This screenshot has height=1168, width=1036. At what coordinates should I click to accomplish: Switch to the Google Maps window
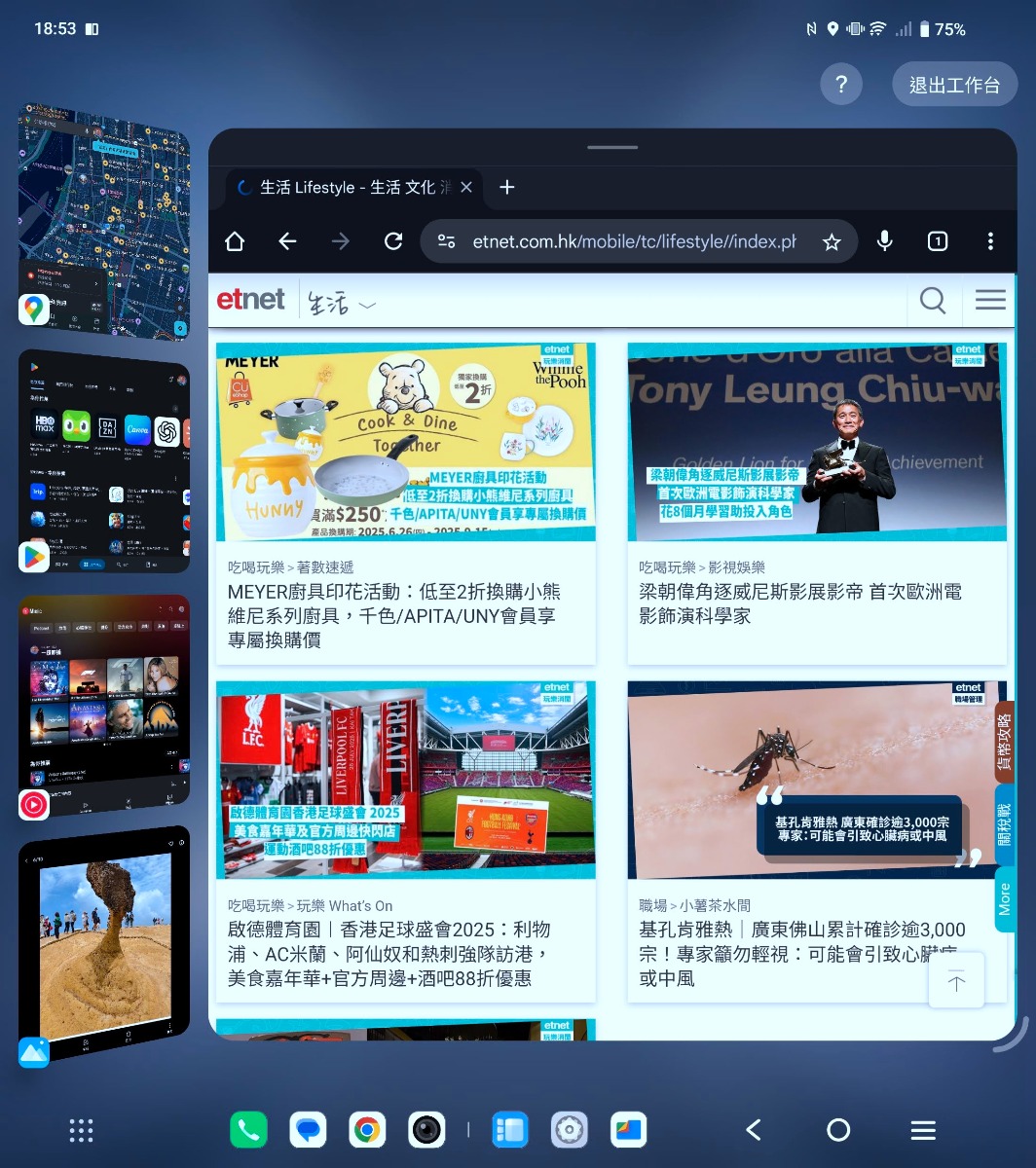click(104, 222)
